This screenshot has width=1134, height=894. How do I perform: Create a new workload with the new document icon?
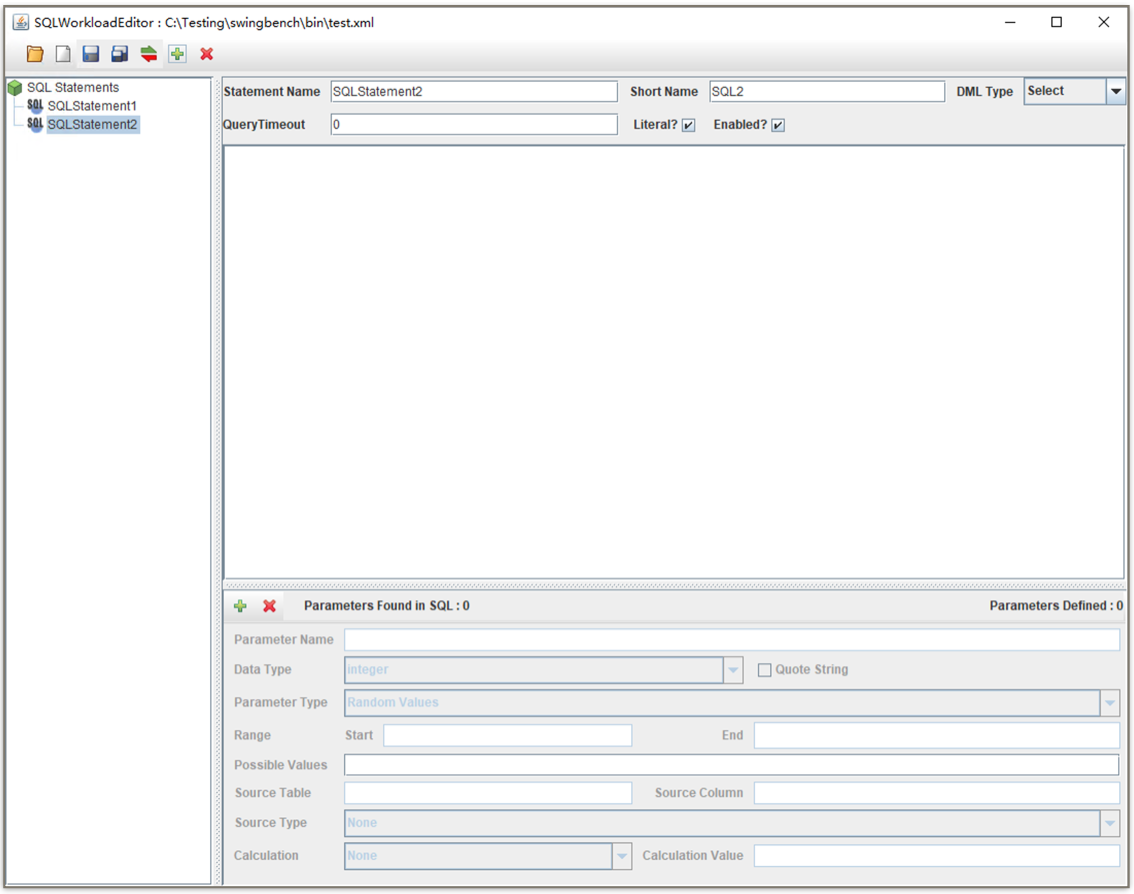click(x=62, y=53)
